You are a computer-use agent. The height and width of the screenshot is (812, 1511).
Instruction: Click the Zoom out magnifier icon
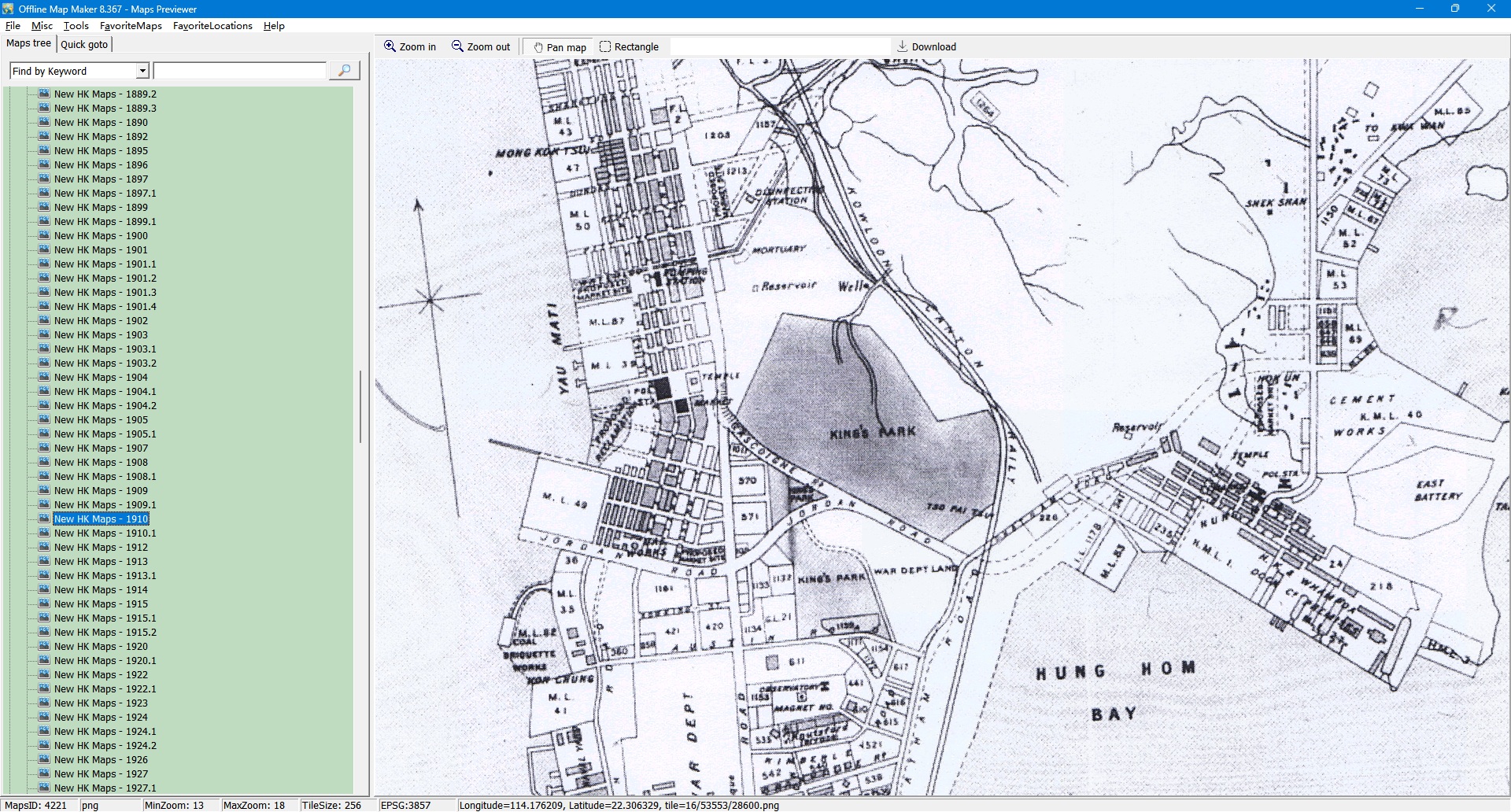pyautogui.click(x=457, y=46)
